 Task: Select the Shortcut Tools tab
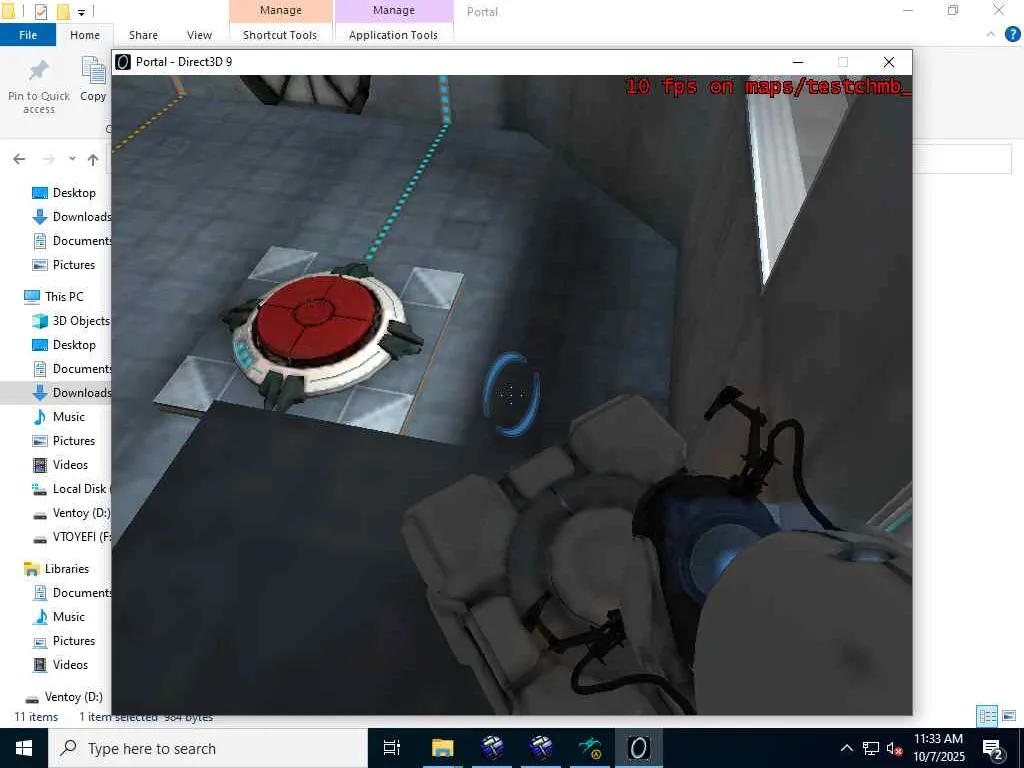tap(280, 35)
